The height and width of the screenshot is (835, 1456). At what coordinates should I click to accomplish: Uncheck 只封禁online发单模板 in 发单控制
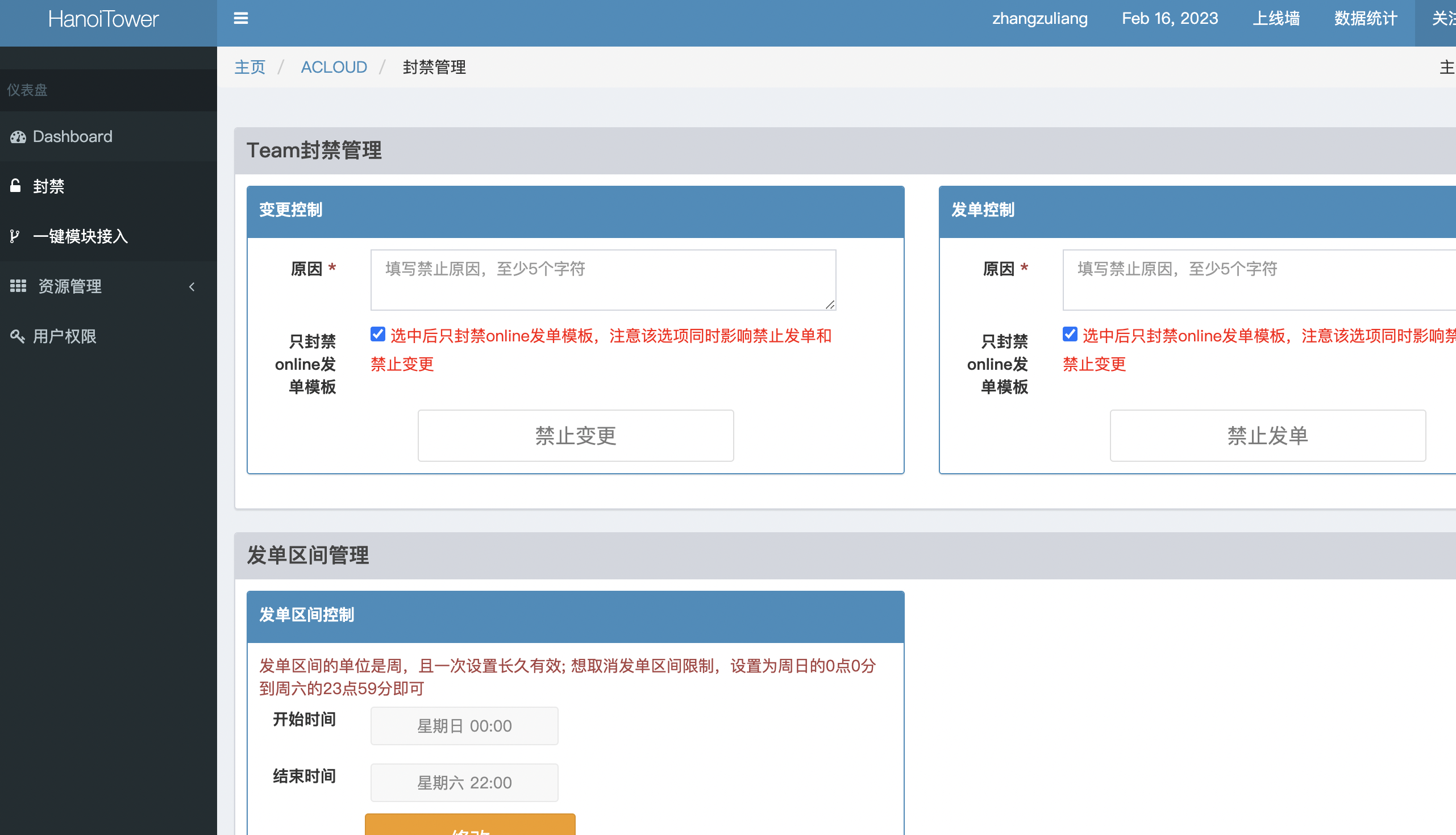pyautogui.click(x=1070, y=335)
